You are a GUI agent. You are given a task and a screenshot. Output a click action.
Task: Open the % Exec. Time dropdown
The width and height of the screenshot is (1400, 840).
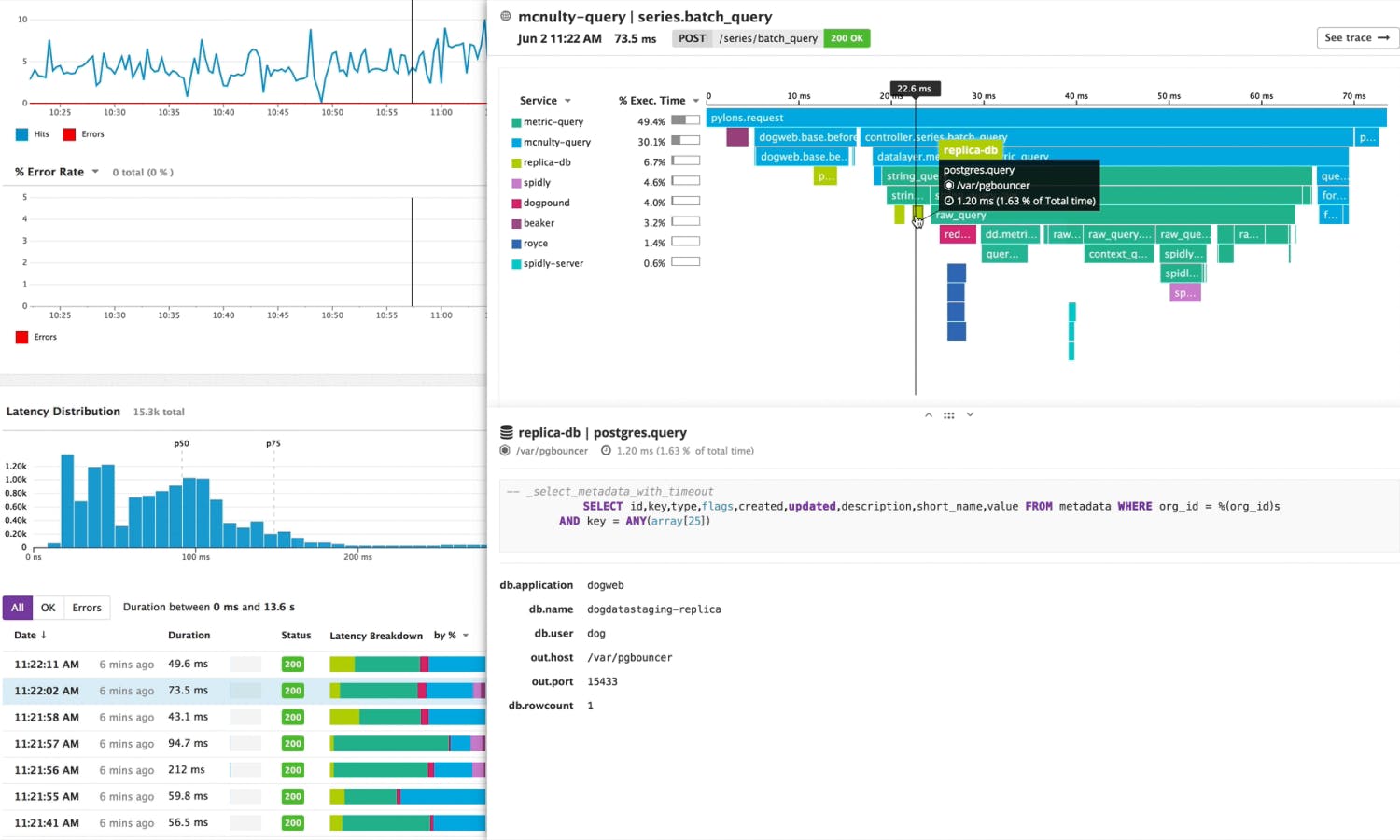pos(696,101)
